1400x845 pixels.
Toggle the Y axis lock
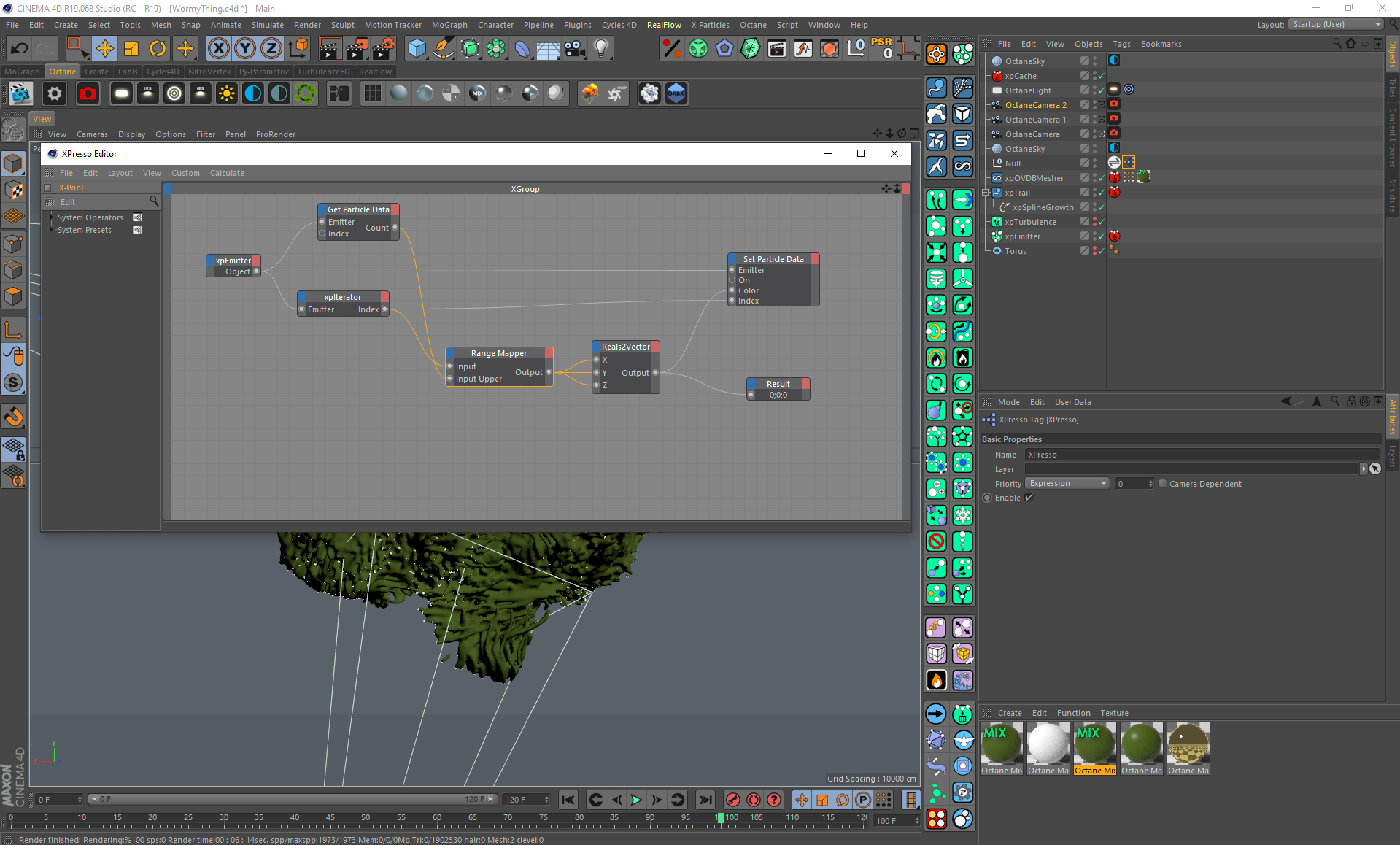tap(245, 49)
